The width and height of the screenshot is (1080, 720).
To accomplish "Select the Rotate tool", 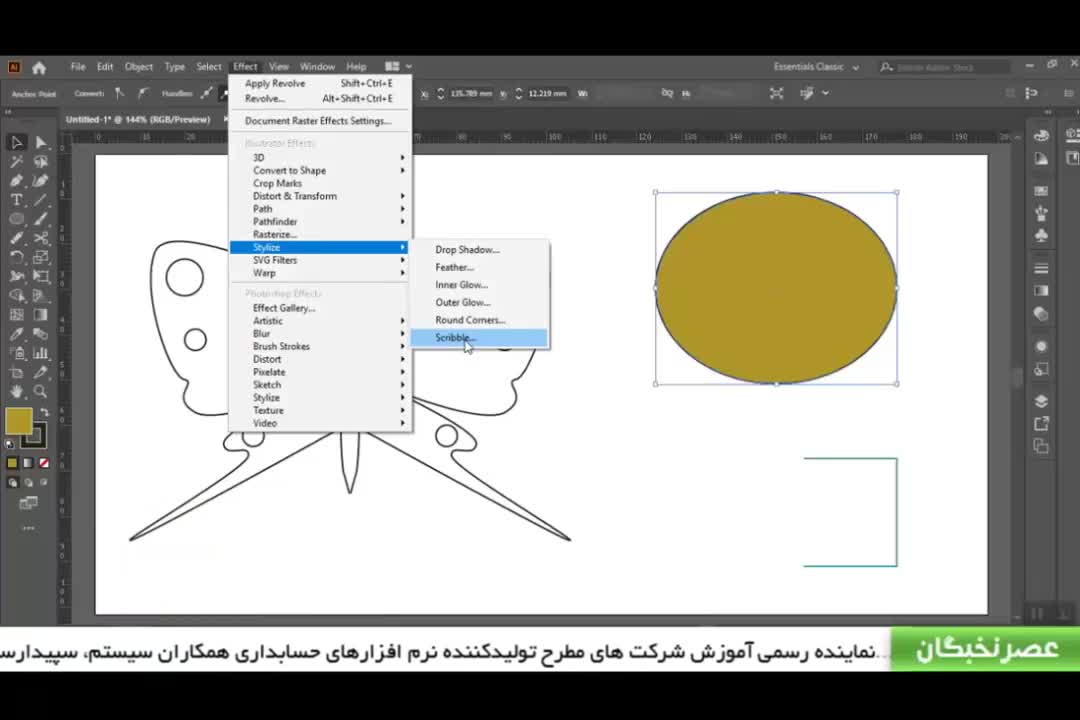I will [x=17, y=257].
